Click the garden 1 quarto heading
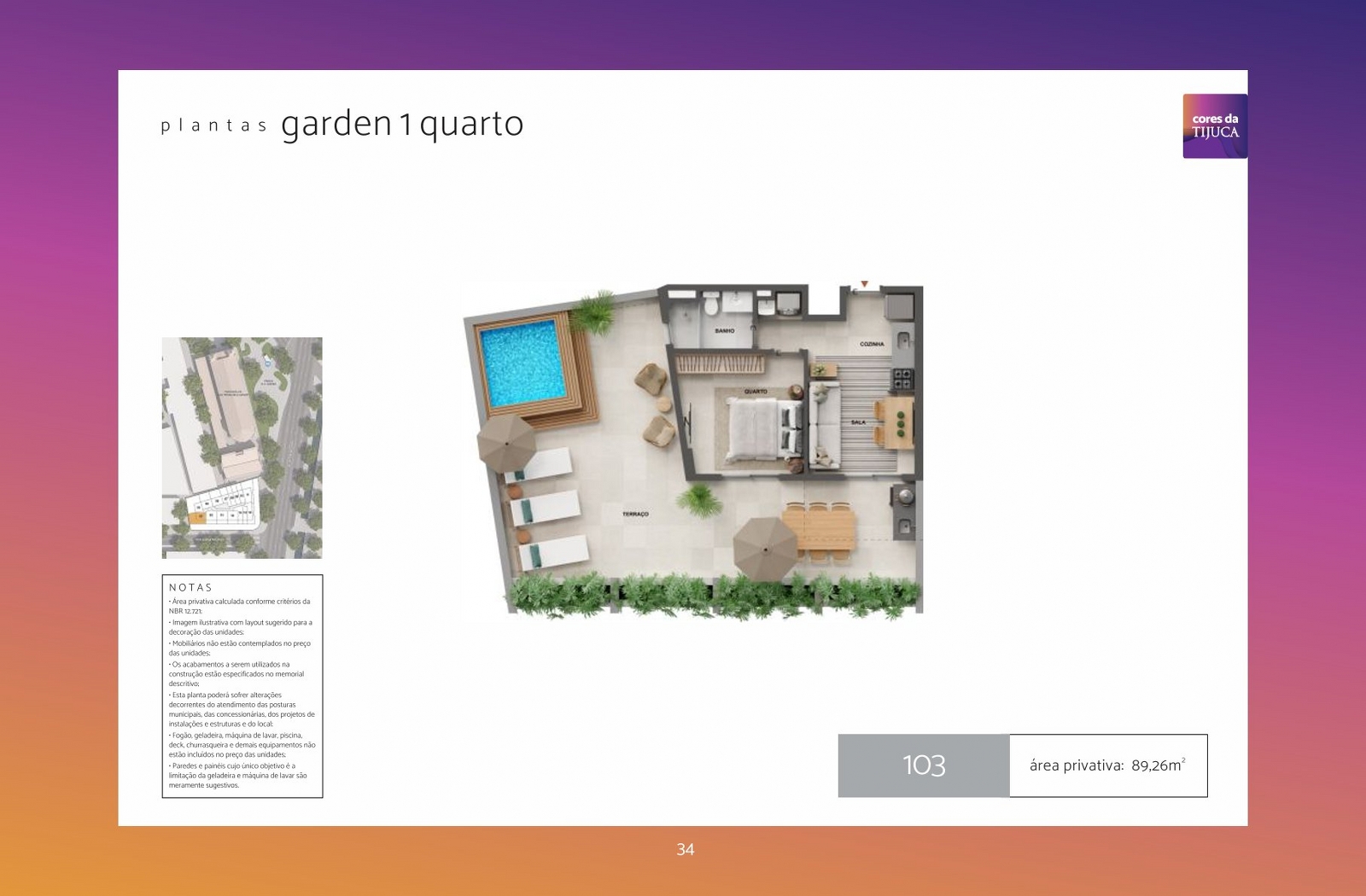The image size is (1366, 896). (402, 125)
